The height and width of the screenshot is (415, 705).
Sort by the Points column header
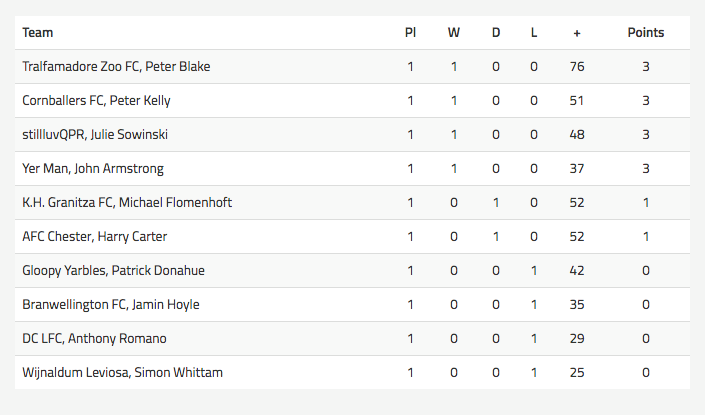(646, 33)
